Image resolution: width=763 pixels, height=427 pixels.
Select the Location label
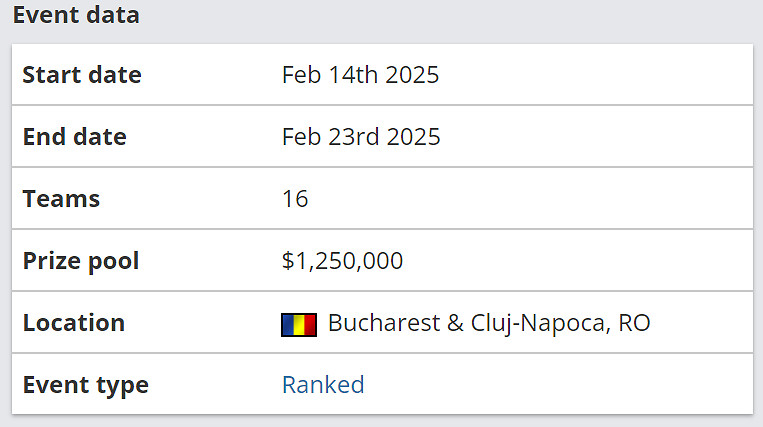pos(74,323)
